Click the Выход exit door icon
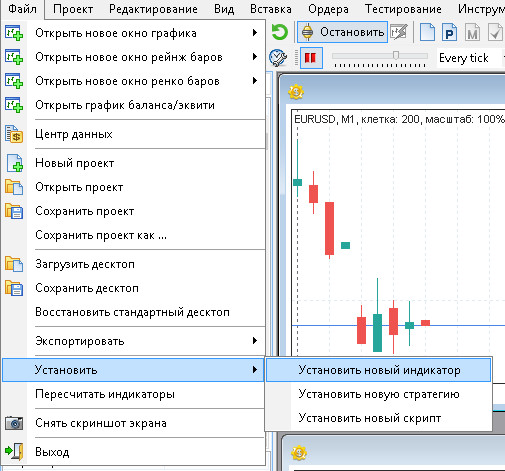505x471 pixels. tap(14, 452)
